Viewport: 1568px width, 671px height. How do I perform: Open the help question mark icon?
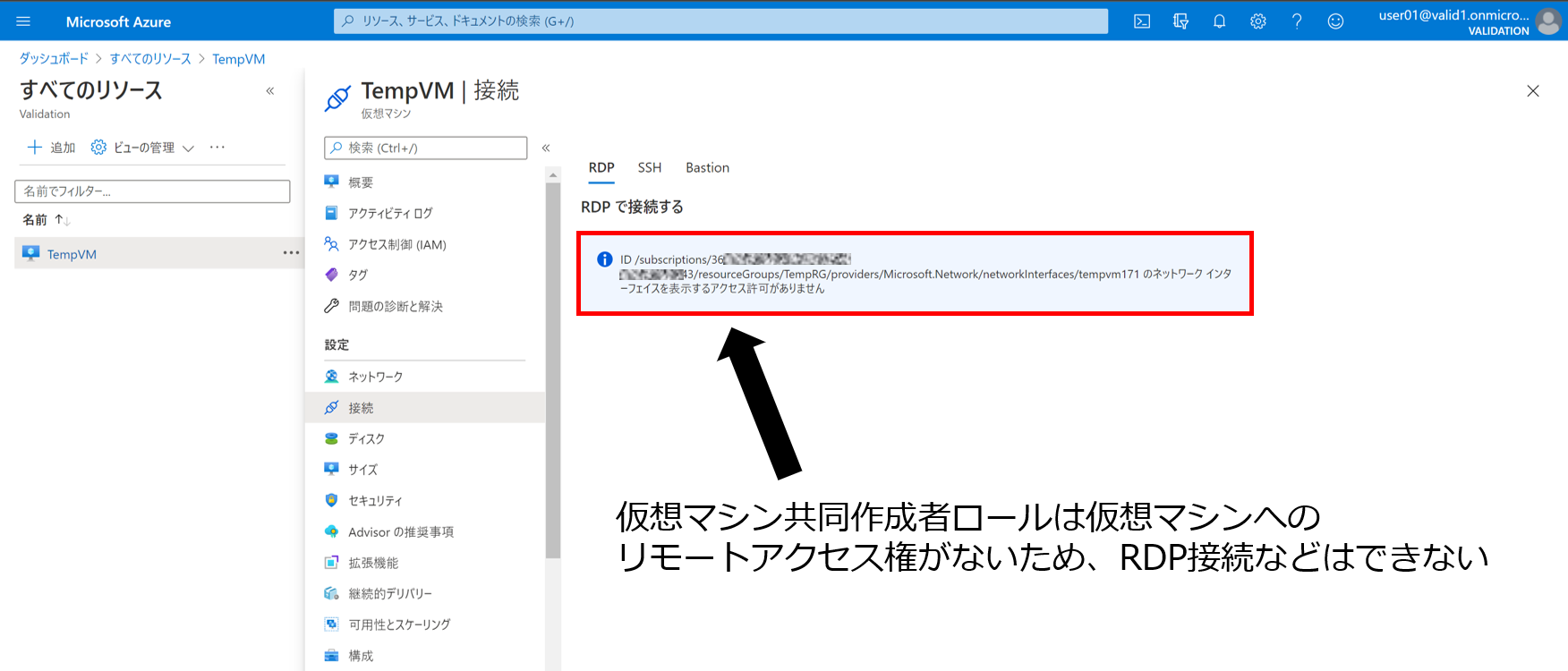pos(1297,21)
